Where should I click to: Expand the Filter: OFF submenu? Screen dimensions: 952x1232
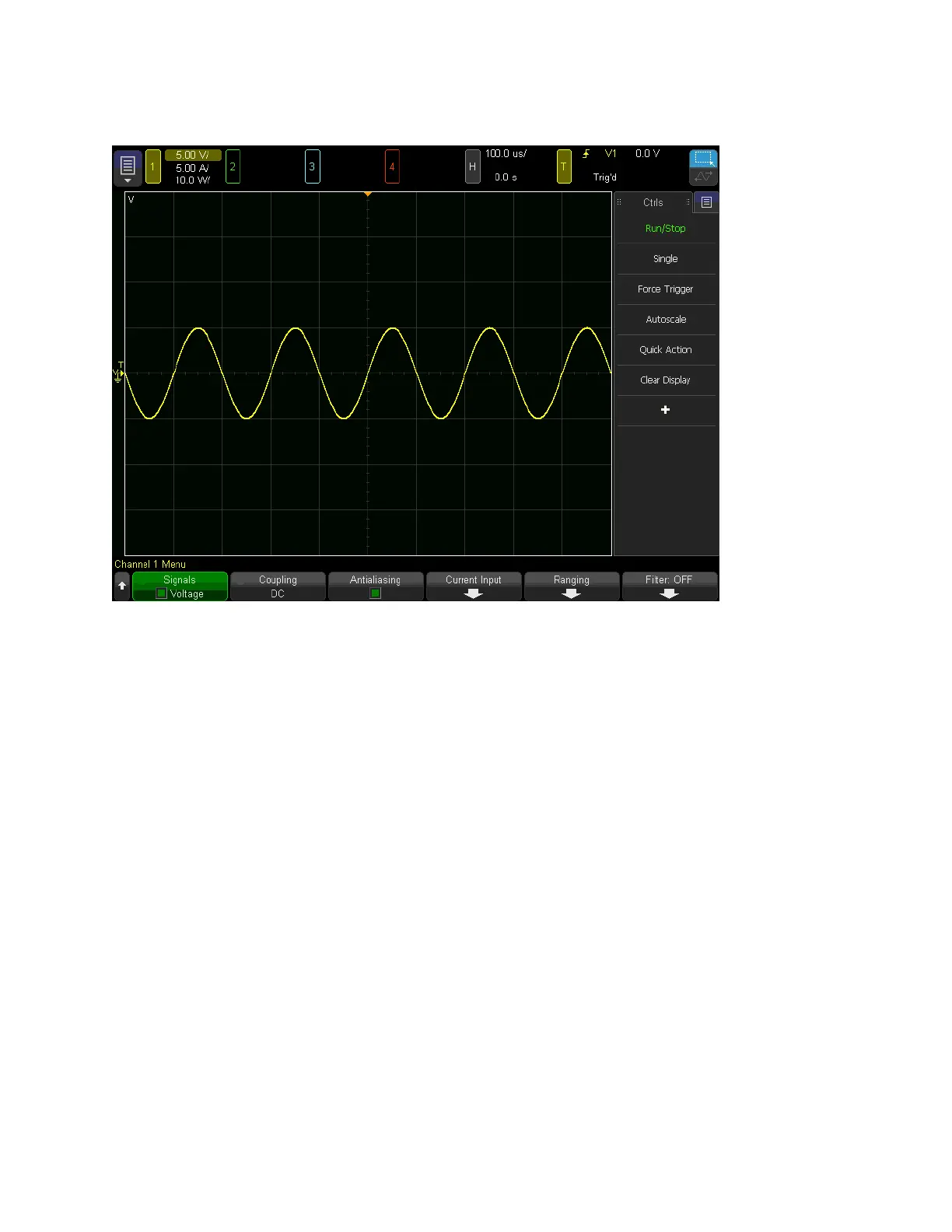pos(670,586)
